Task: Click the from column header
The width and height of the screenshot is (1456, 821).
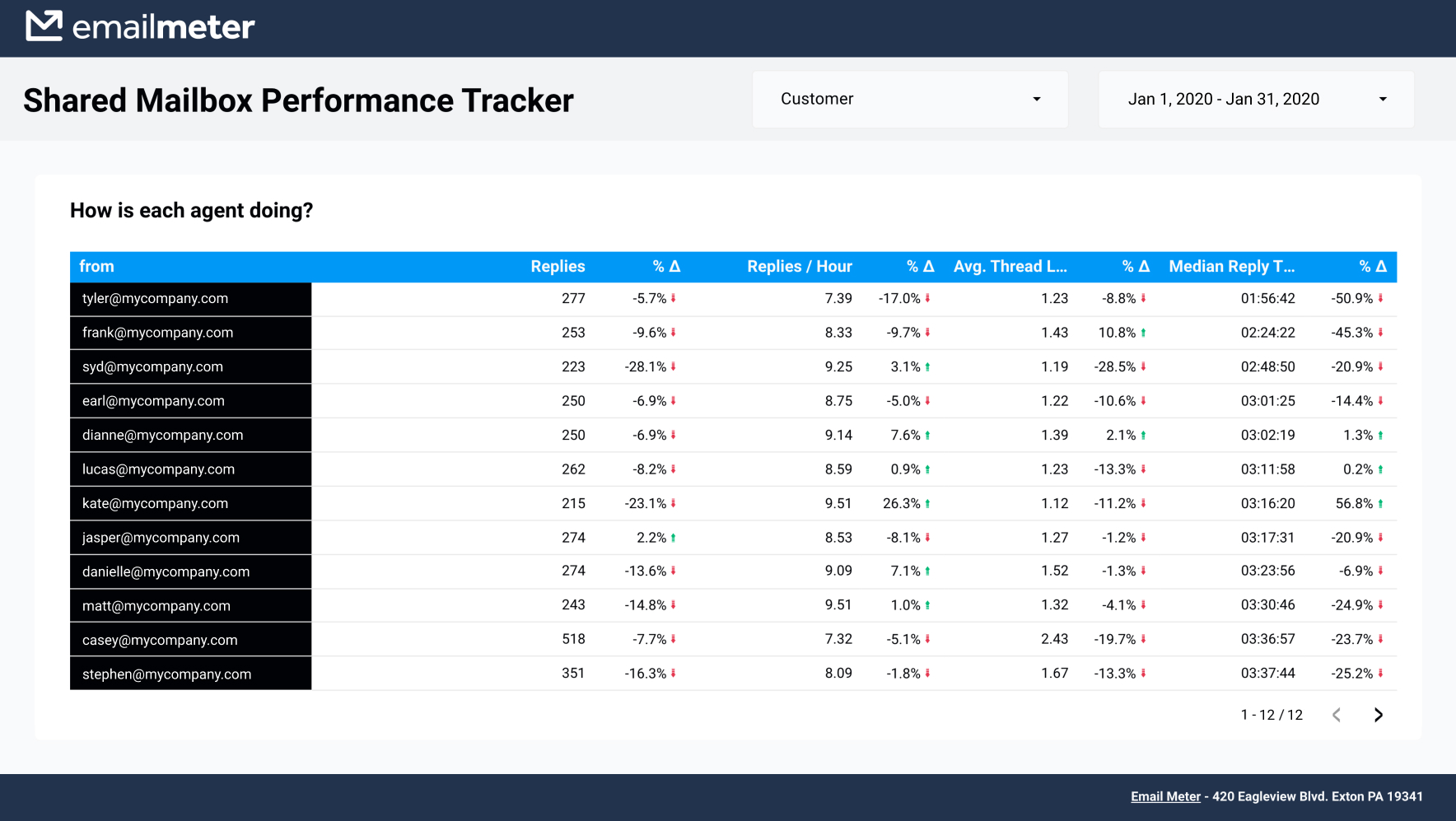Action: click(96, 266)
